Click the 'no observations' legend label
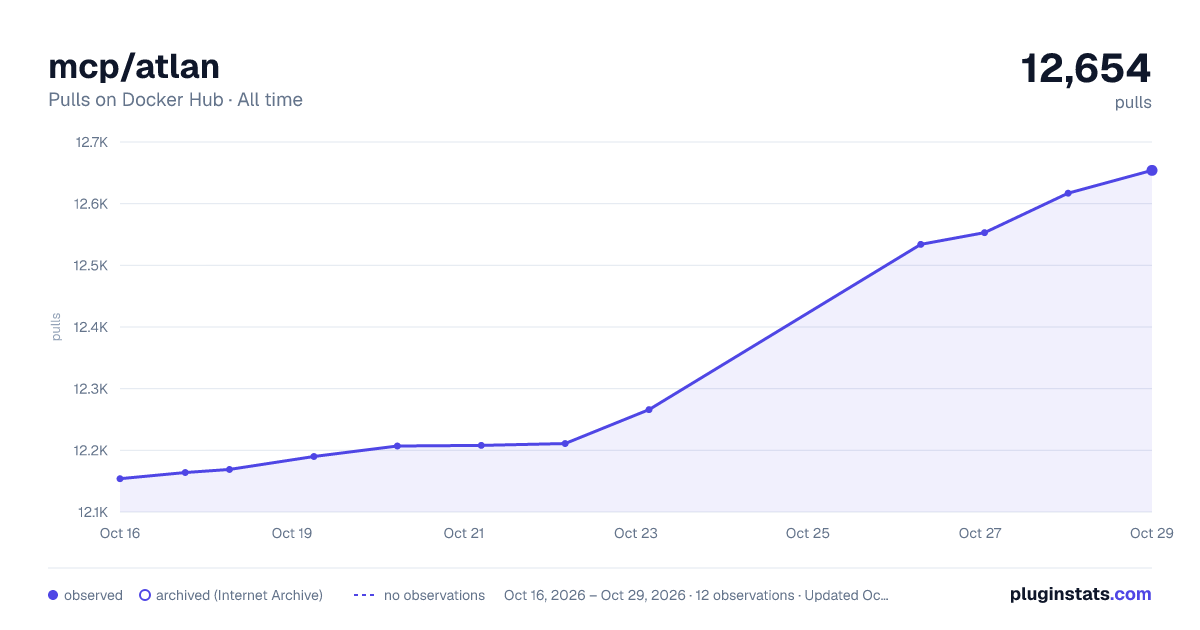Screen dimensions: 1200x630 (x=434, y=595)
